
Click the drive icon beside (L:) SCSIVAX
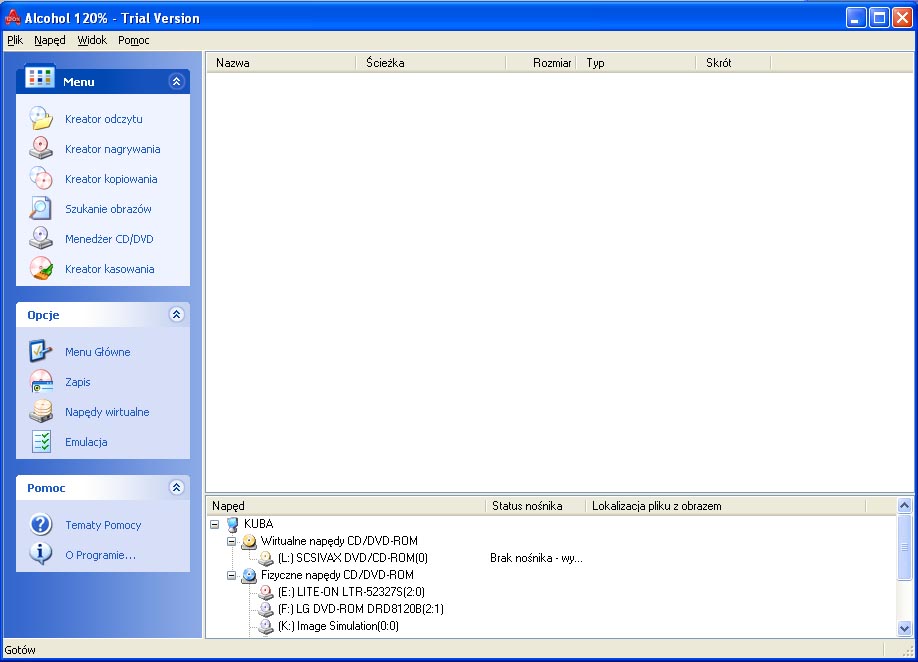(x=266, y=558)
